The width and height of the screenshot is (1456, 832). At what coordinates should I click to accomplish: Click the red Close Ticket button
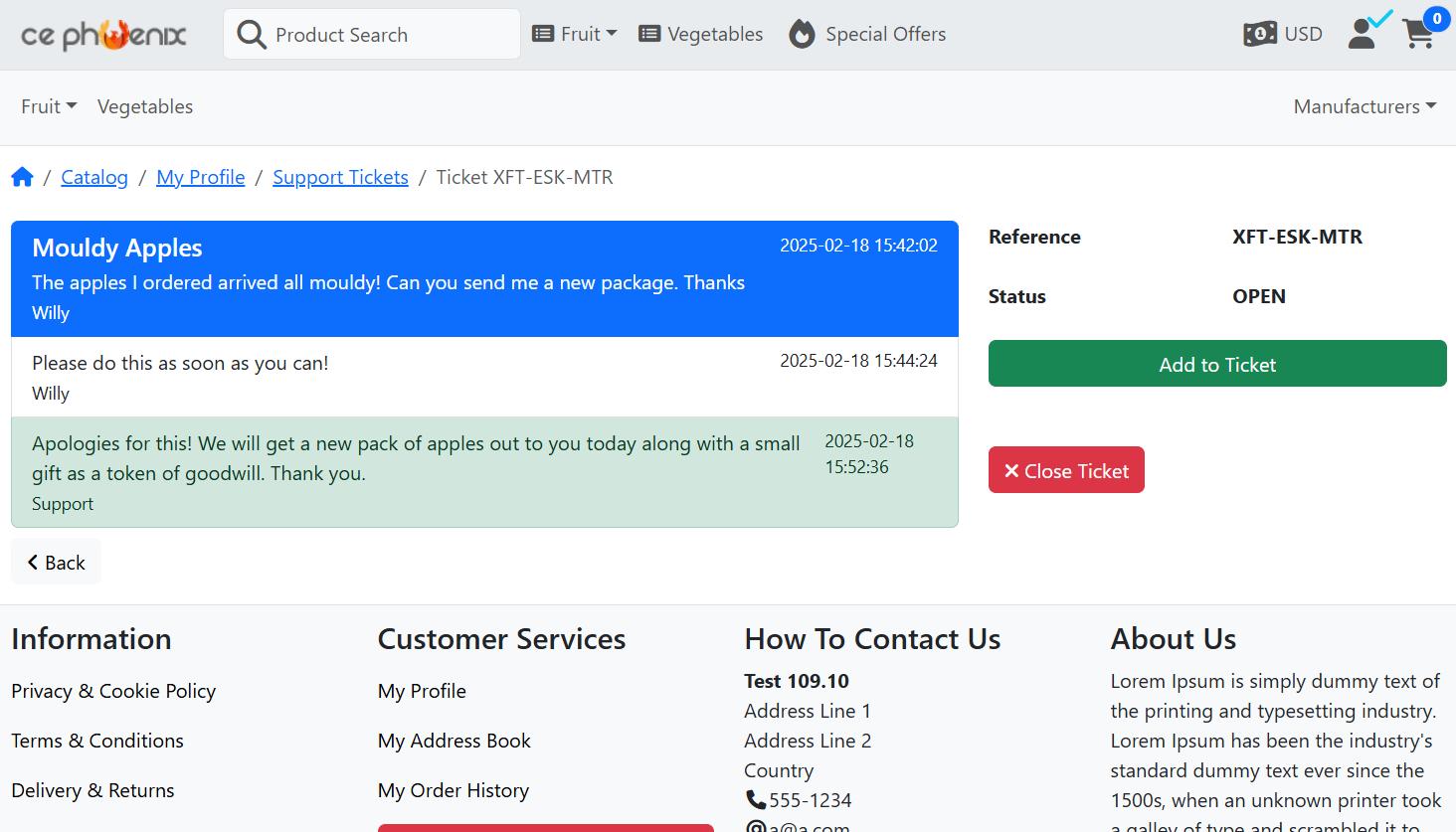coord(1066,470)
